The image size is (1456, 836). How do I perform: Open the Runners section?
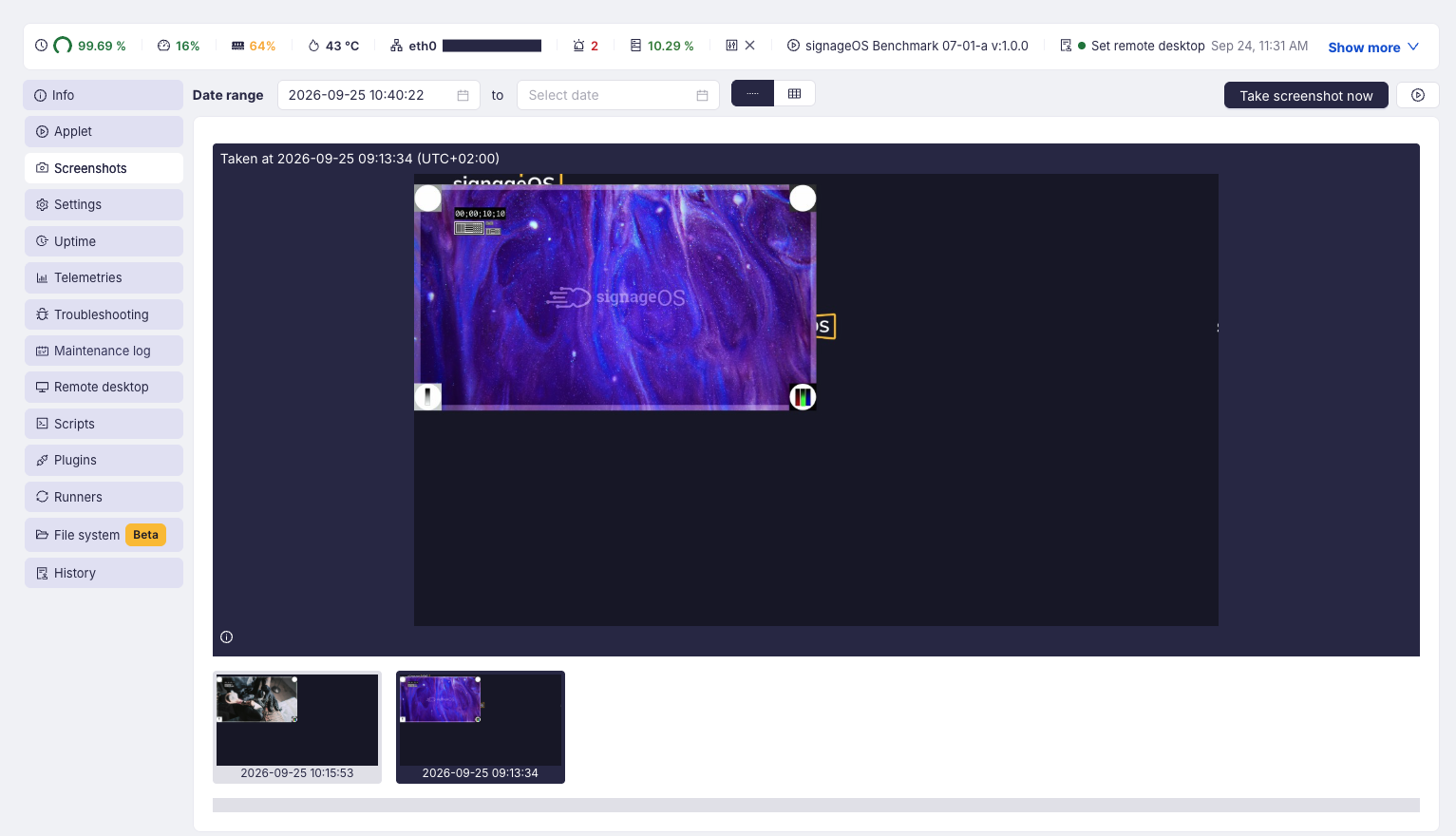tap(104, 497)
